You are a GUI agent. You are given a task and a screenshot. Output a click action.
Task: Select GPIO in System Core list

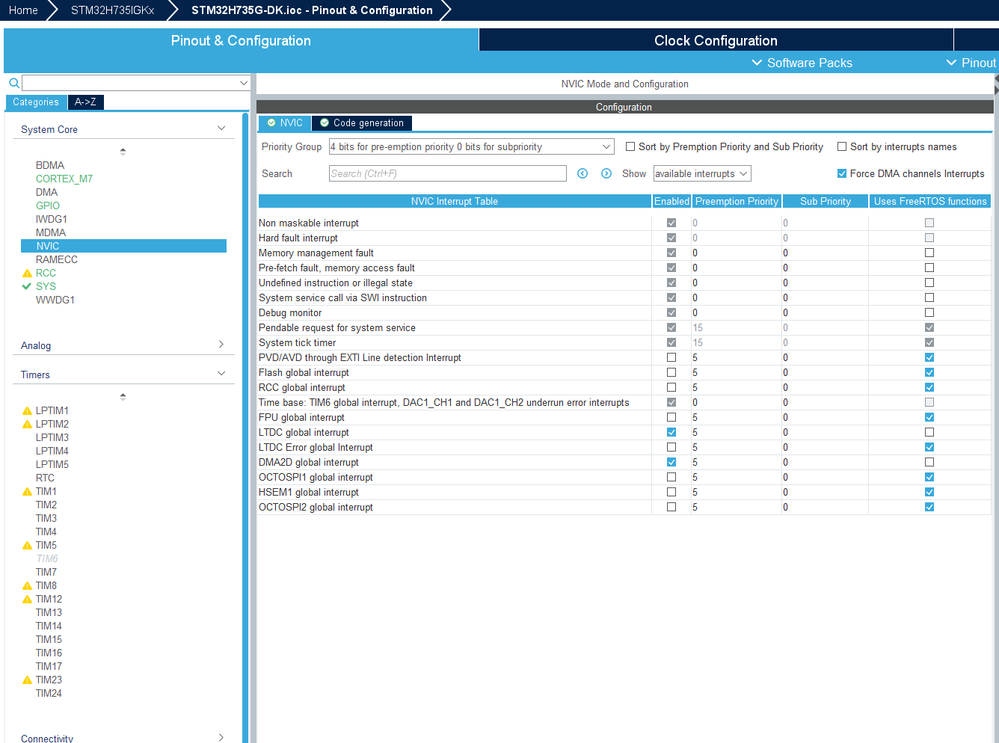(x=48, y=206)
